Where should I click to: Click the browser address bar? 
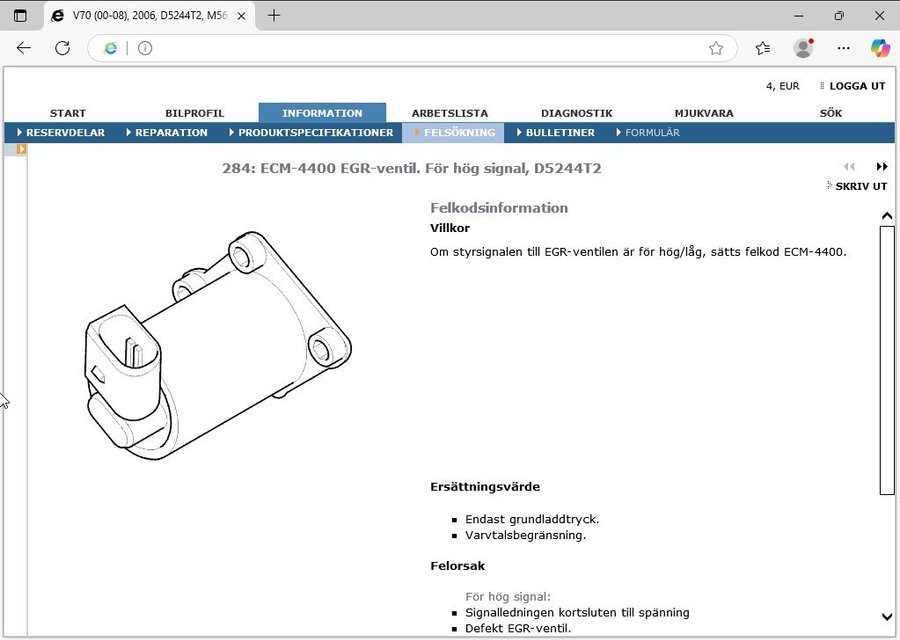coord(420,48)
